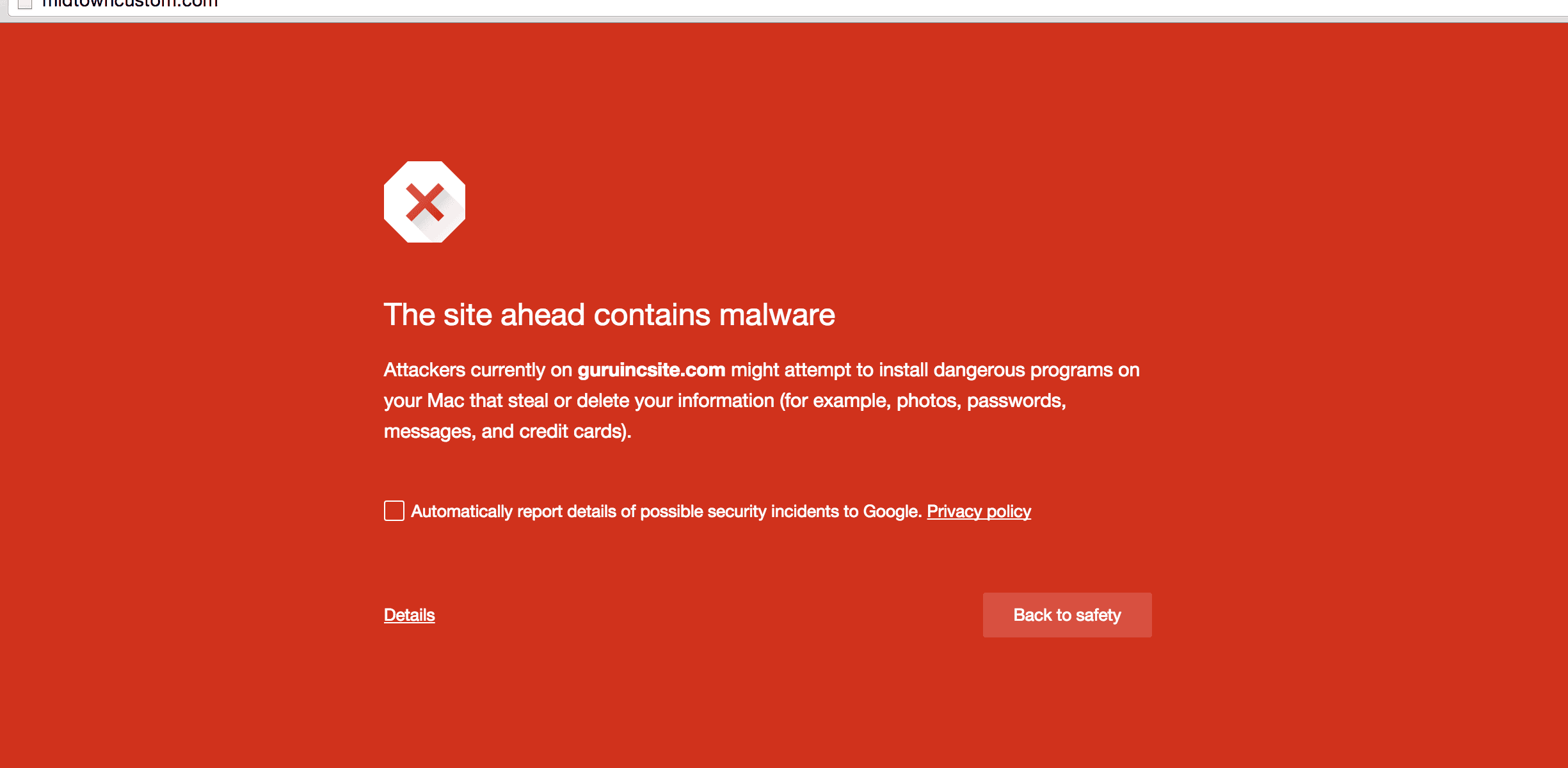
Task: Click the "photos, passwords" phrase
Action: (x=980, y=401)
